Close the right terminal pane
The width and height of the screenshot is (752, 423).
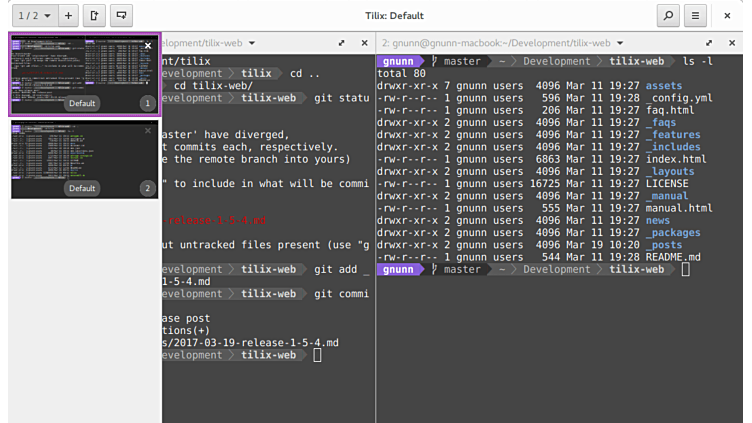733,44
